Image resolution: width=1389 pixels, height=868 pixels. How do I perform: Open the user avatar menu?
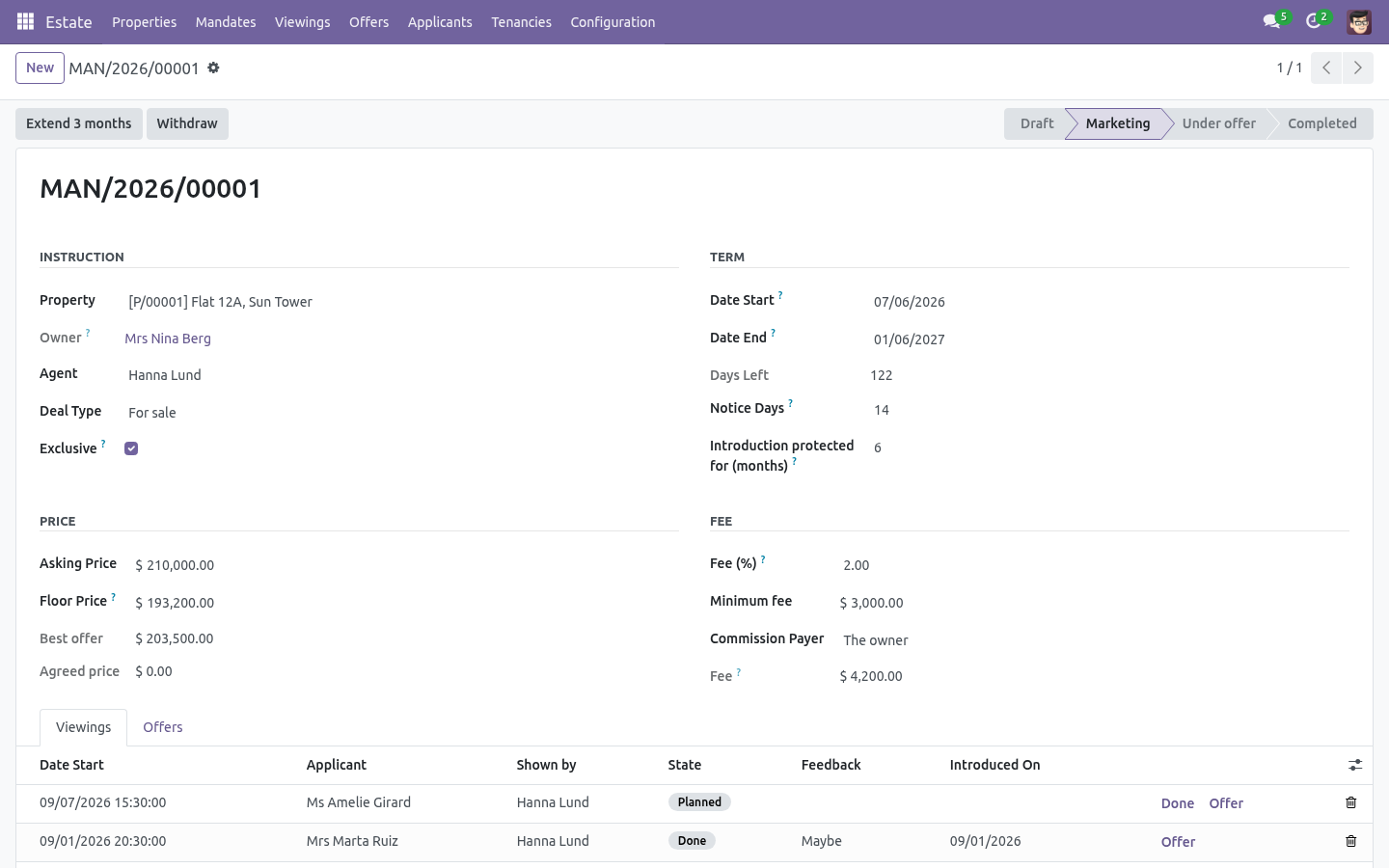coord(1359,21)
